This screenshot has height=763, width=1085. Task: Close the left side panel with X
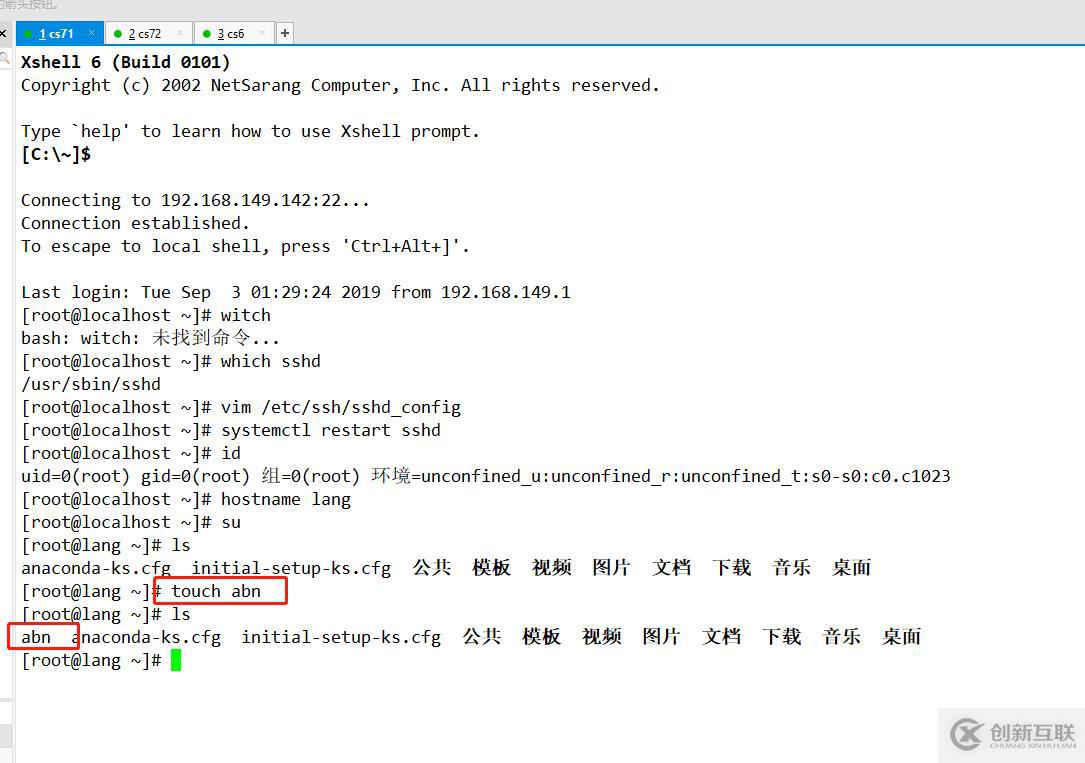pos(3,33)
